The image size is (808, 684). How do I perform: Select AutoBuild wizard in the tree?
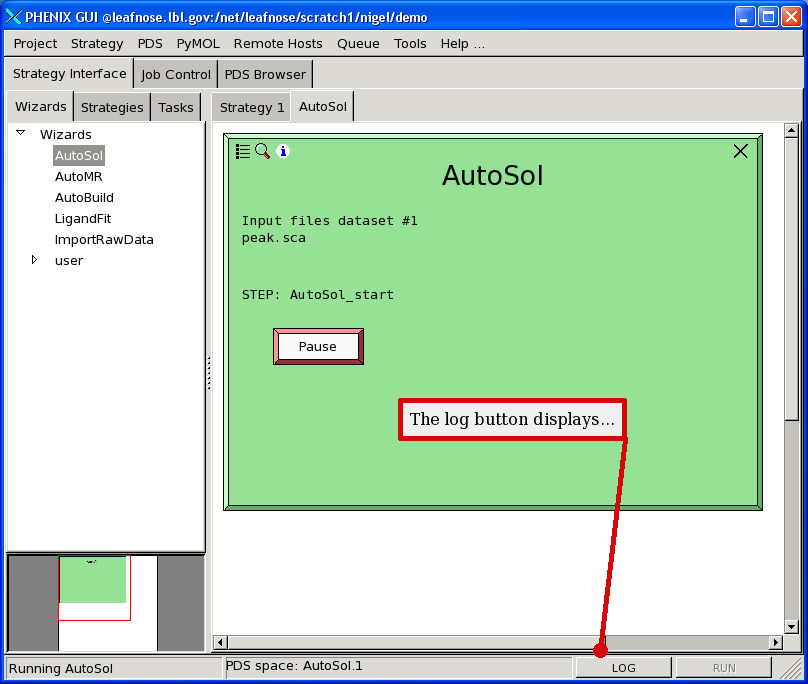84,197
